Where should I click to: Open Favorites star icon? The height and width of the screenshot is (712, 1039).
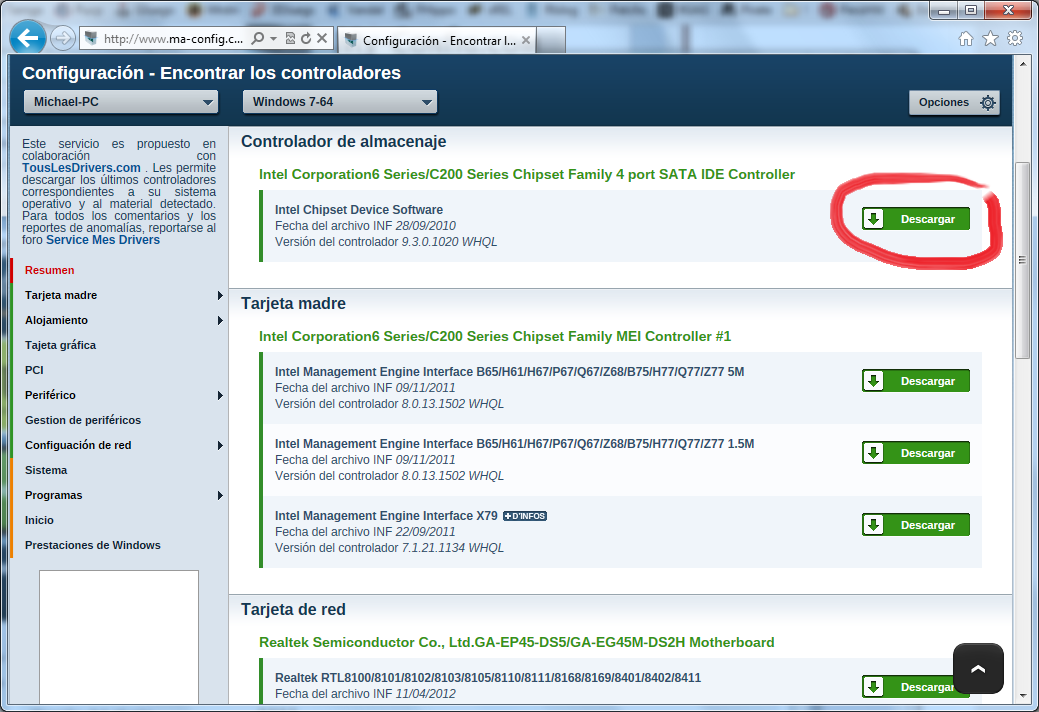click(990, 38)
